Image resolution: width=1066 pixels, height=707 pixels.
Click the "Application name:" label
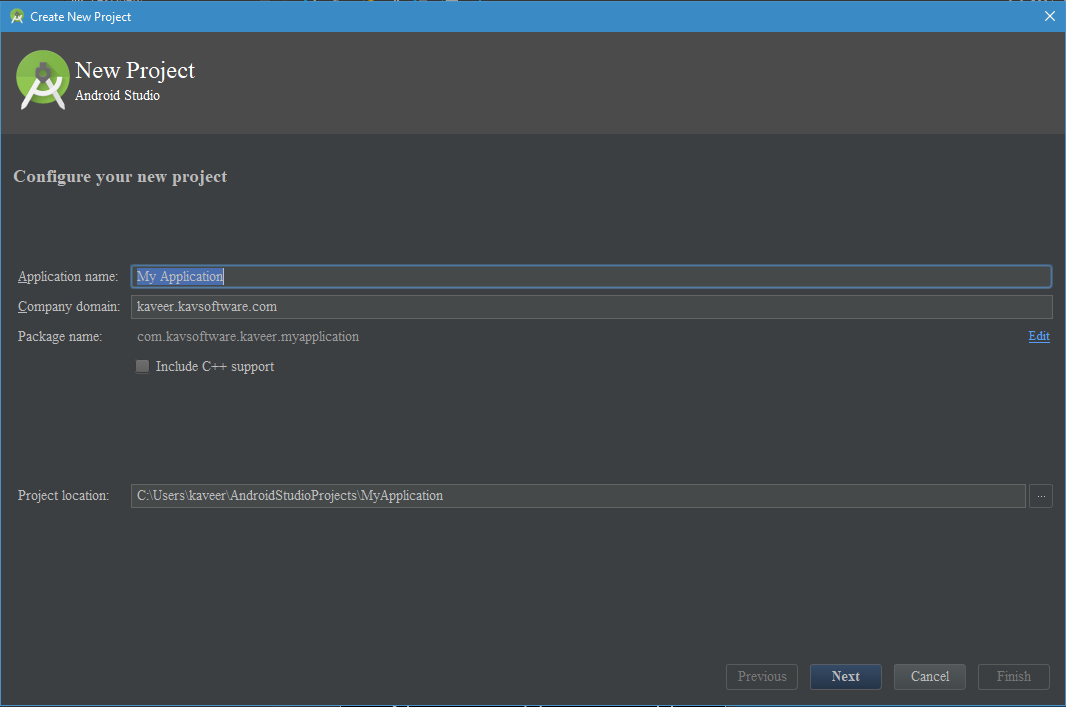tap(68, 277)
